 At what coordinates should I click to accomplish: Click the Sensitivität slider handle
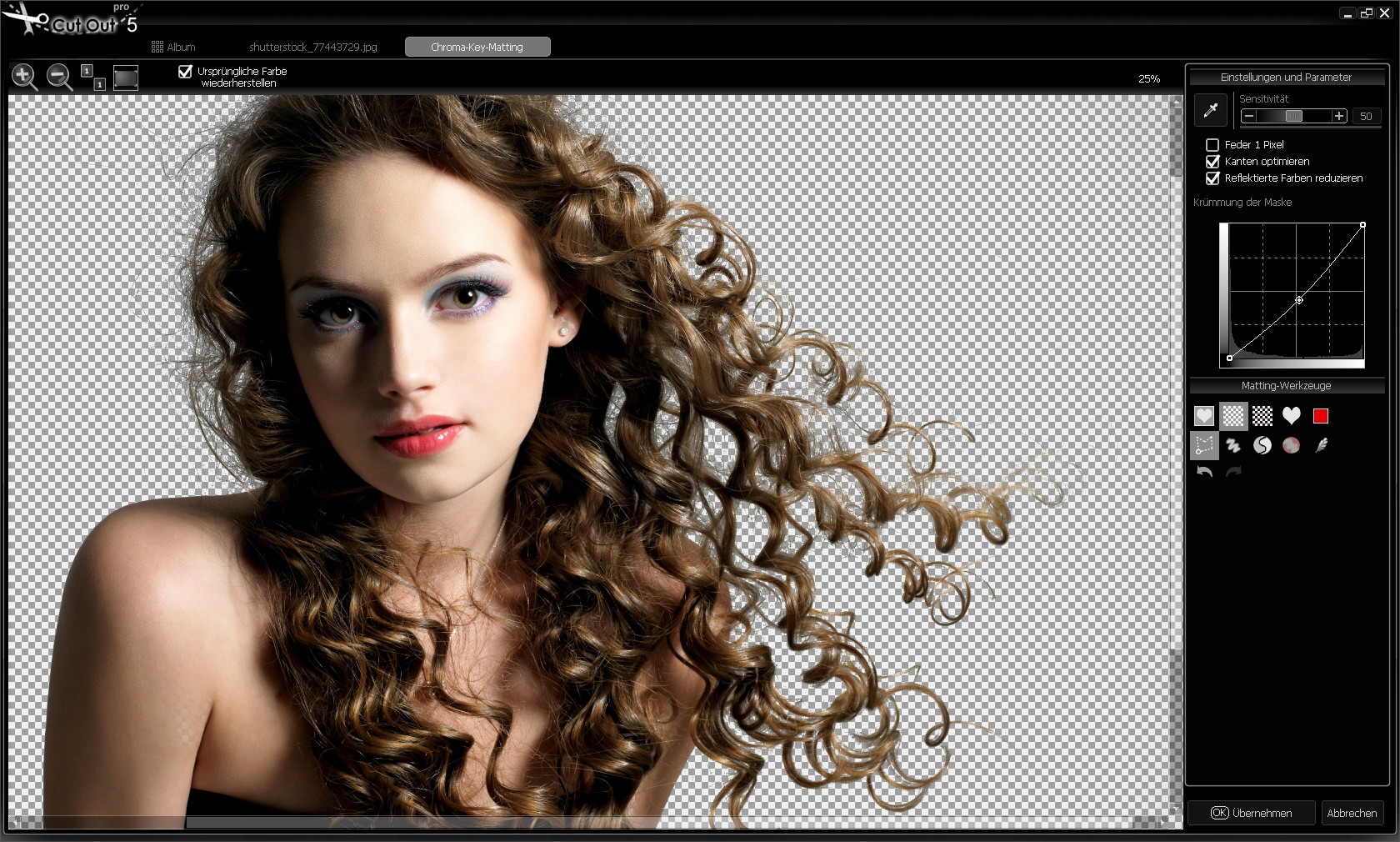[x=1293, y=116]
